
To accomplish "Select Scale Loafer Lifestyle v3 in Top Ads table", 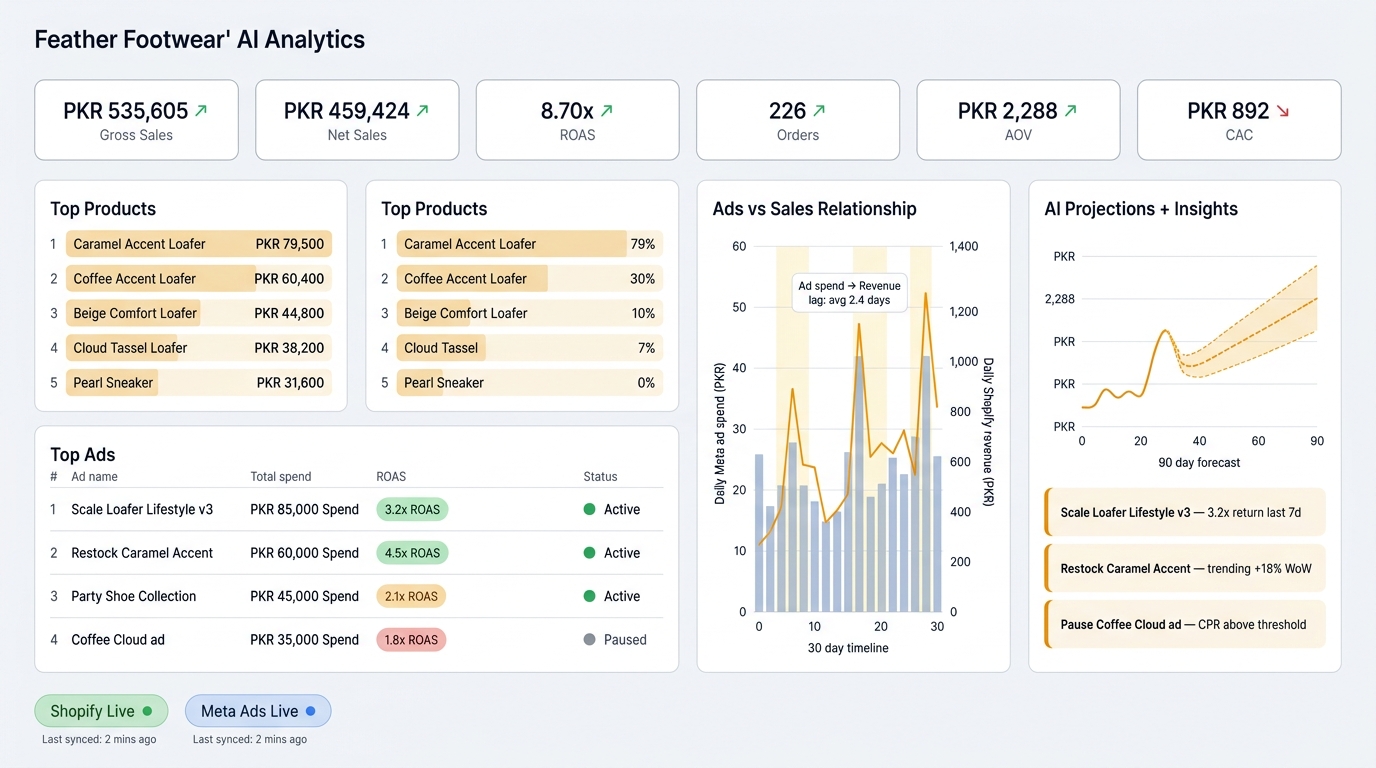I will [x=142, y=509].
